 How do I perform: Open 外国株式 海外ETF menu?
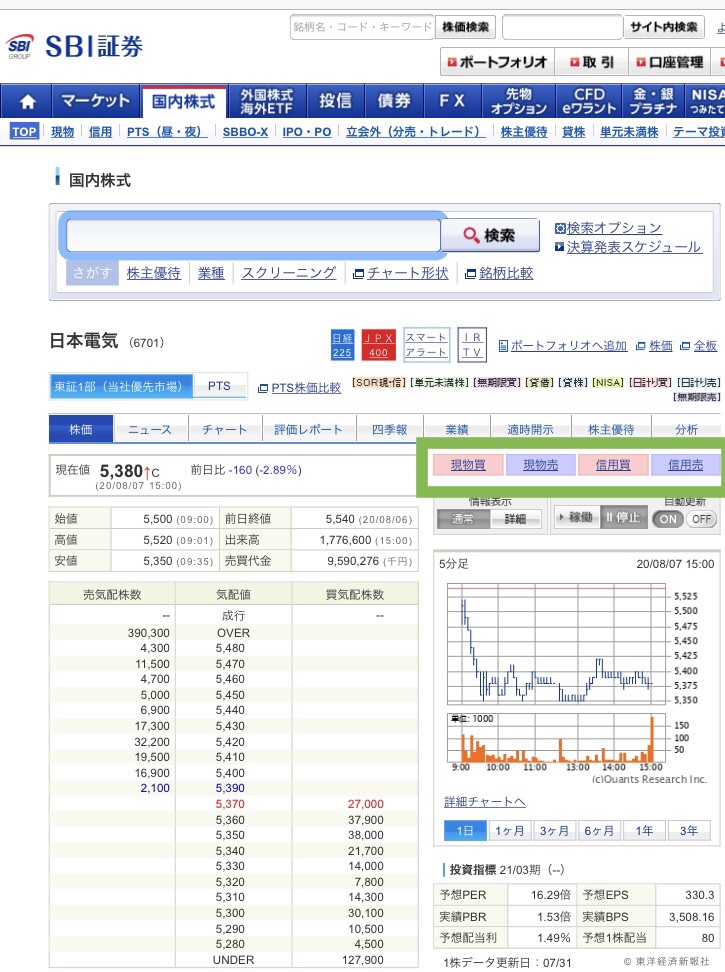coord(266,101)
